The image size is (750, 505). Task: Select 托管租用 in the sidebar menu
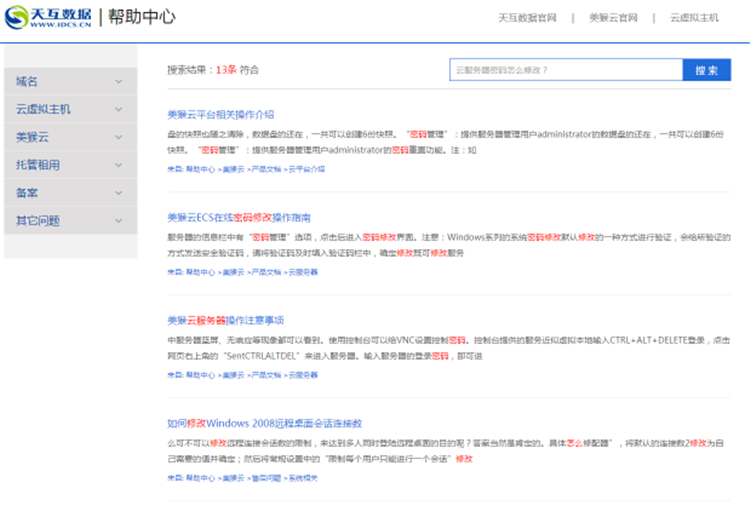point(71,165)
